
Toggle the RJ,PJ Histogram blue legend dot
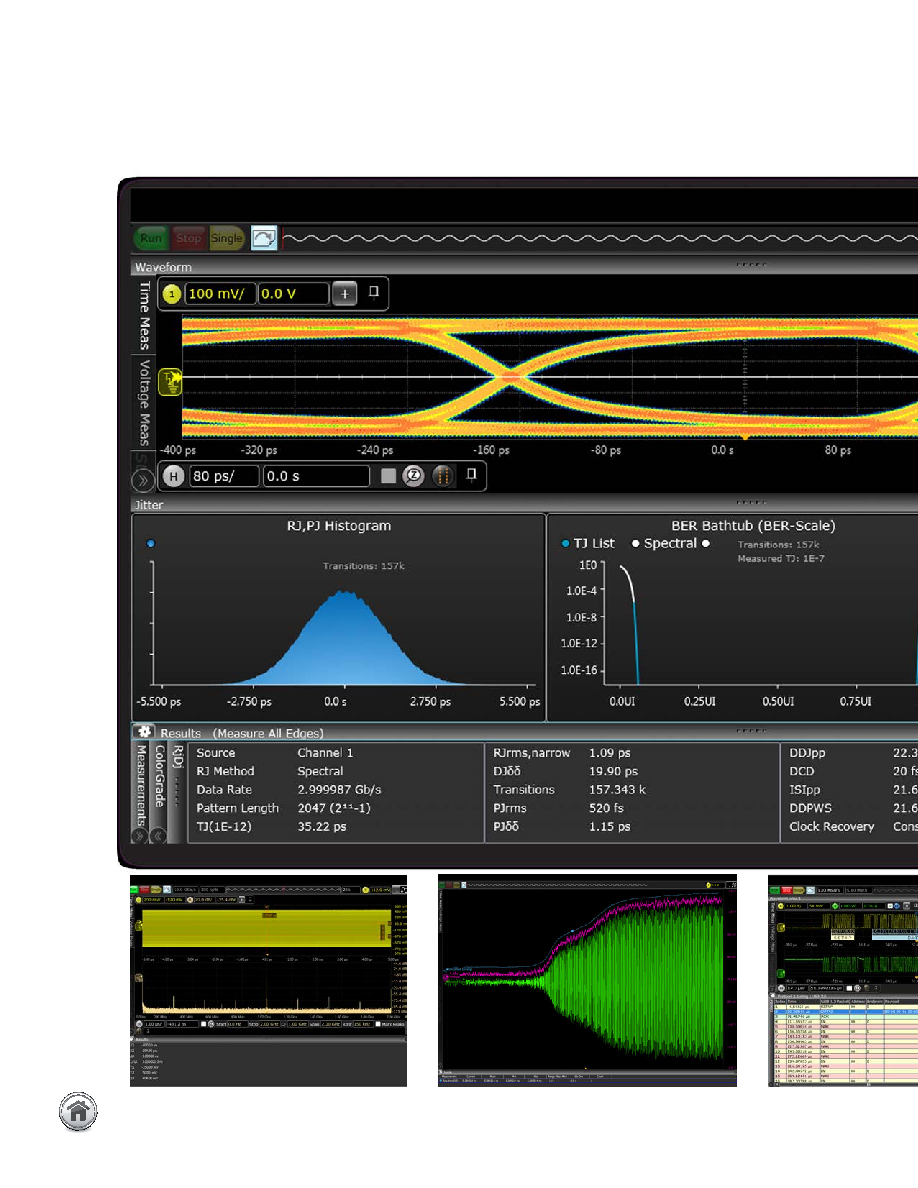pos(151,543)
